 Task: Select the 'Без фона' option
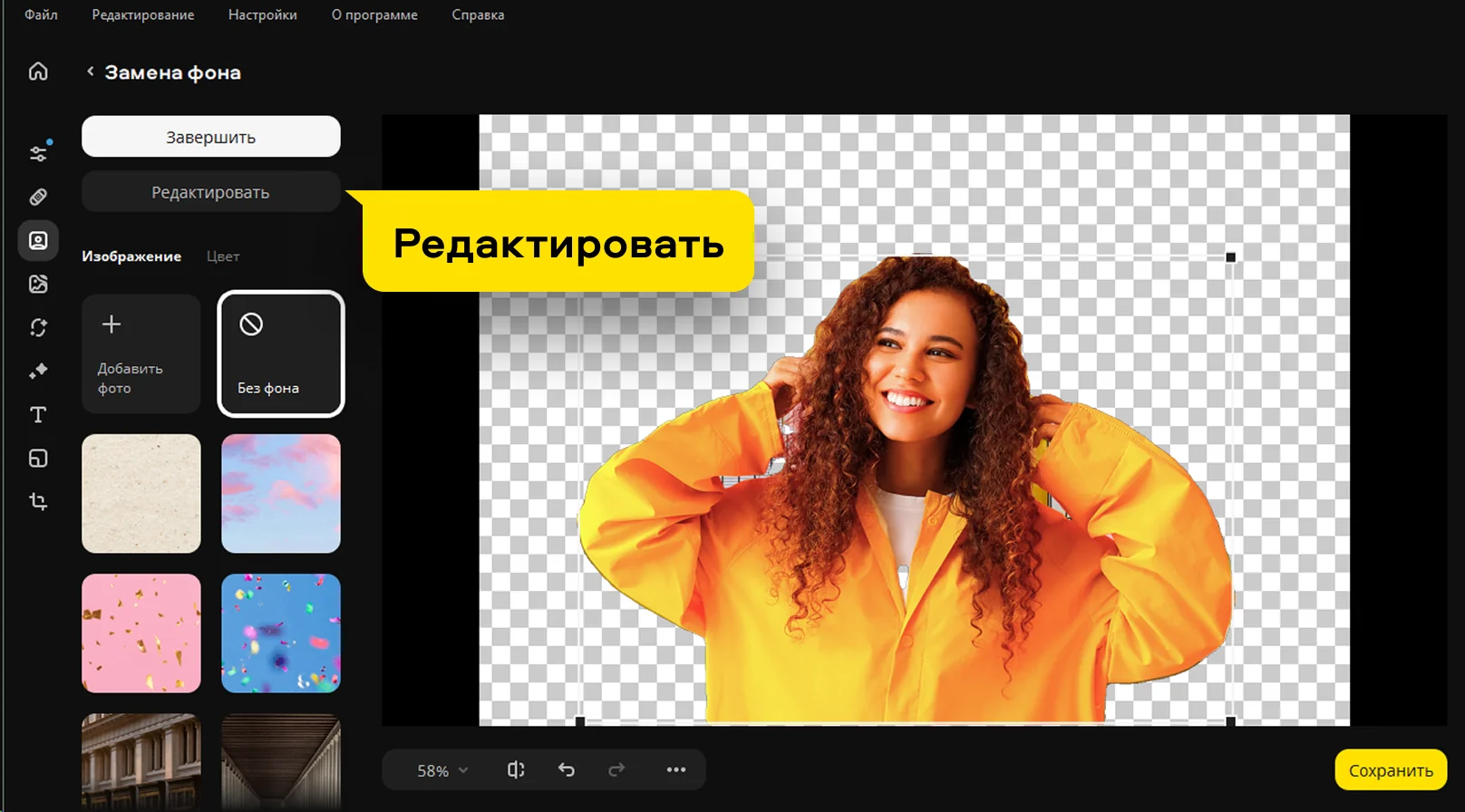click(x=281, y=354)
